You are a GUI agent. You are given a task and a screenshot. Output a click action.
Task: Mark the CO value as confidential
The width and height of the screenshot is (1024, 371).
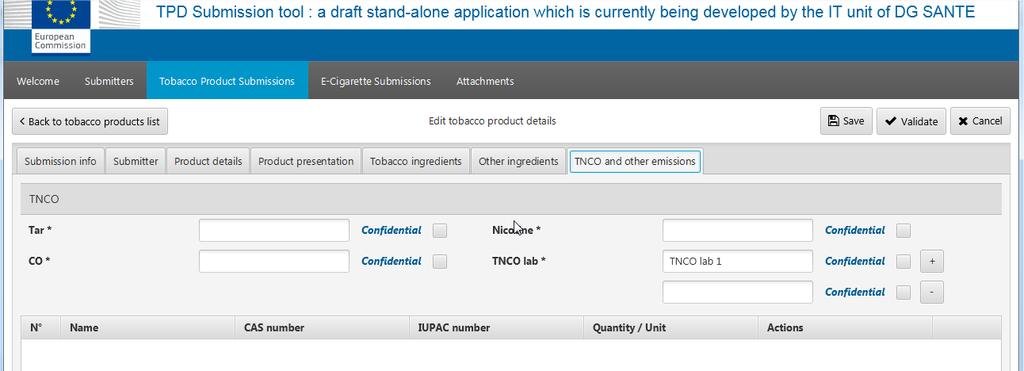440,261
